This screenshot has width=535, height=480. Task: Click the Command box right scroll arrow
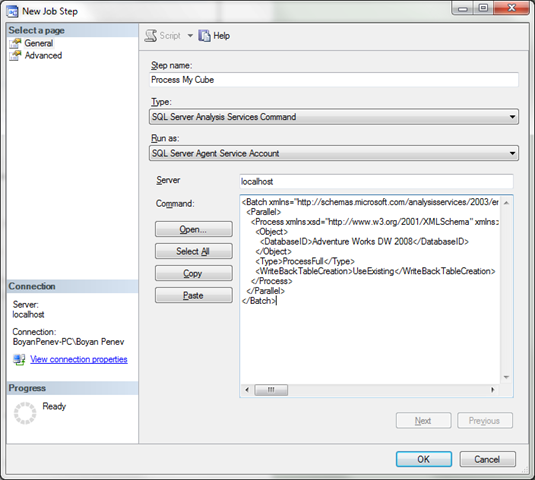tap(492, 390)
